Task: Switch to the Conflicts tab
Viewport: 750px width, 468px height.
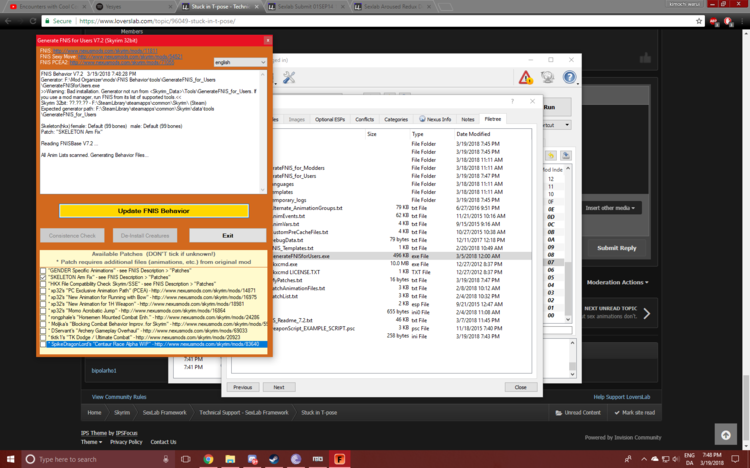Action: coord(364,120)
